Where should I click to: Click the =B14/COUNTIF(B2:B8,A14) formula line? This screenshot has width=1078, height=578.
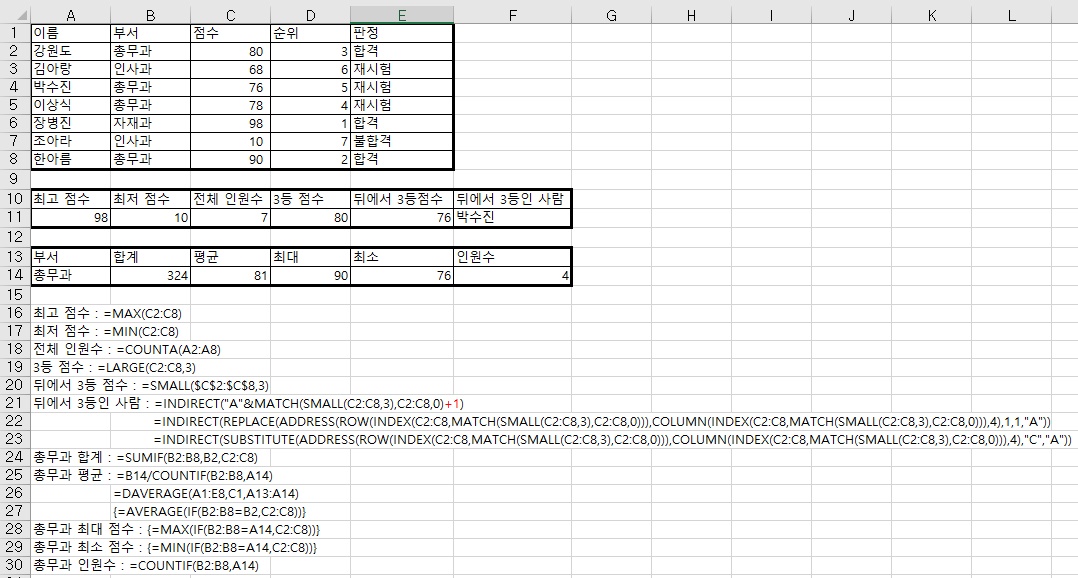153,475
